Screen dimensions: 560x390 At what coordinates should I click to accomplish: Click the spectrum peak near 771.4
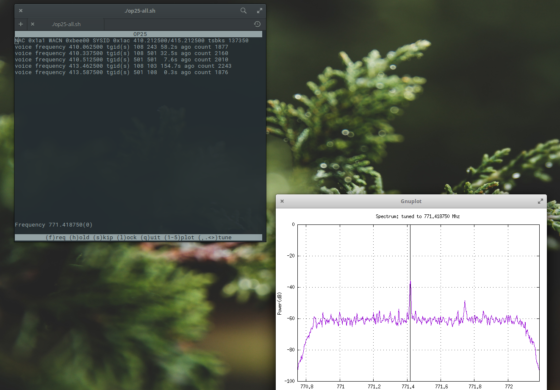click(x=410, y=283)
